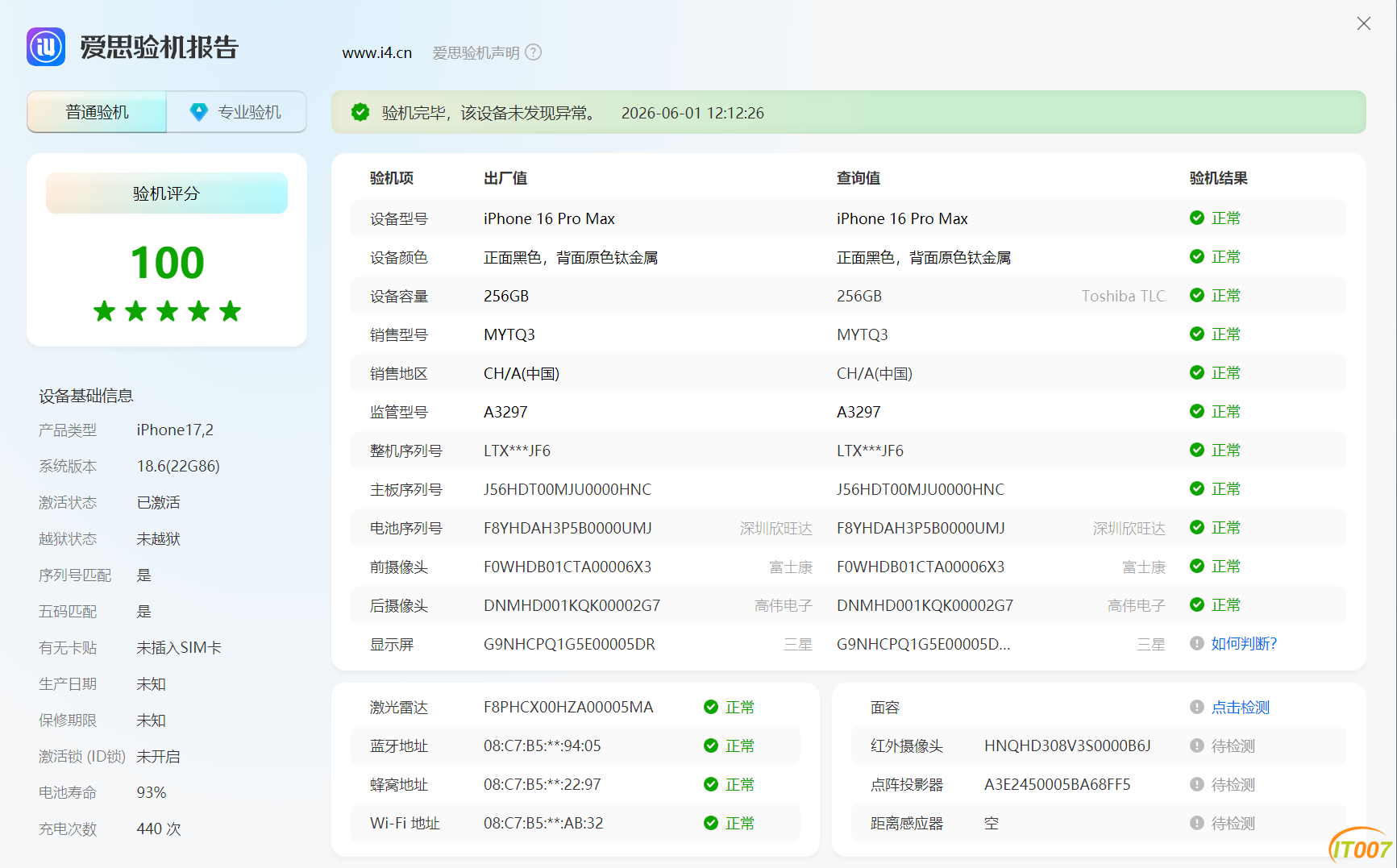This screenshot has height=868, width=1397.
Task: Click the 验机结果 column header
Action: click(1219, 178)
